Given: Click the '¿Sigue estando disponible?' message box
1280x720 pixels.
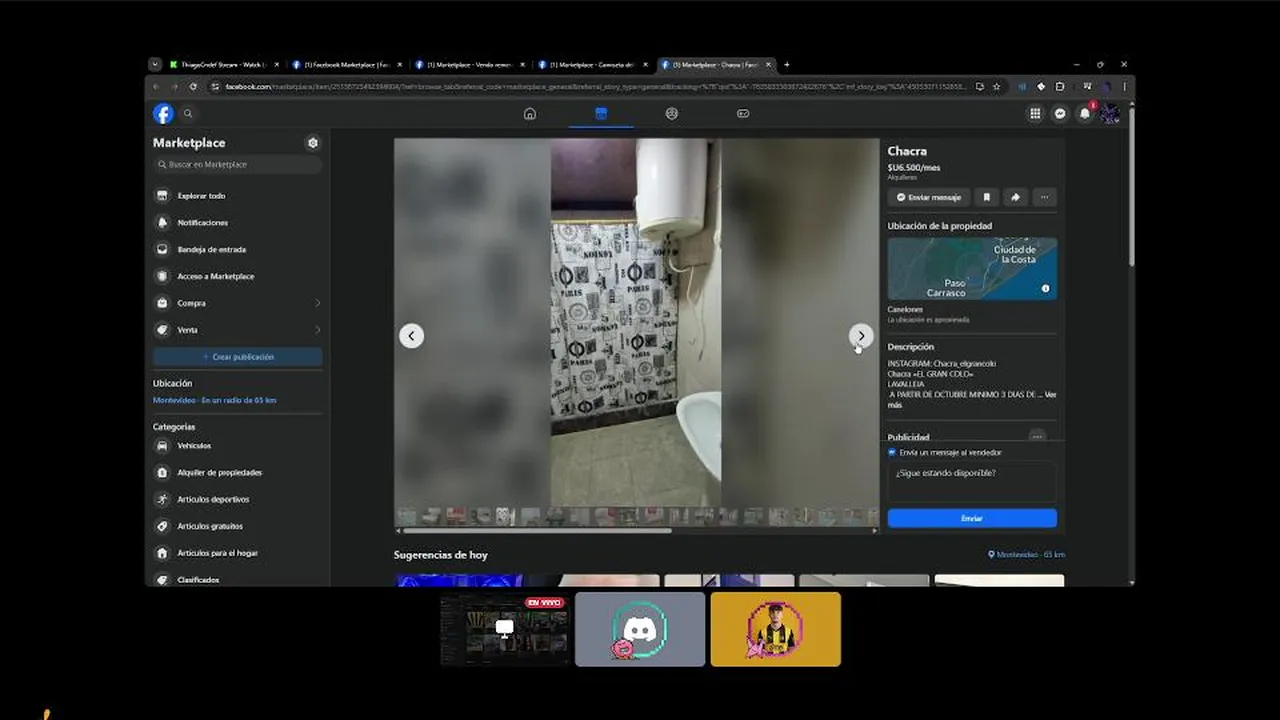Looking at the screenshot, I should tap(972, 481).
